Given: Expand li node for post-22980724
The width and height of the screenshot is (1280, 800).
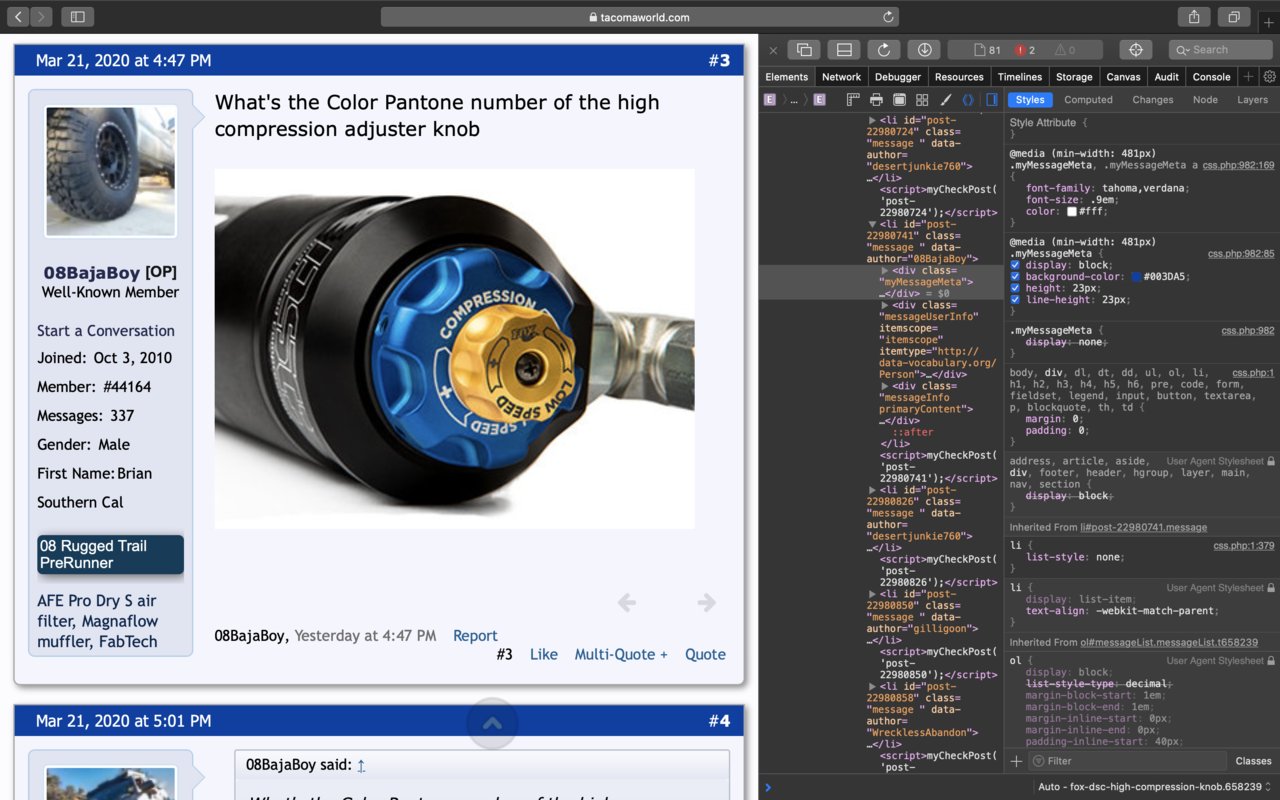Looking at the screenshot, I should point(872,120).
